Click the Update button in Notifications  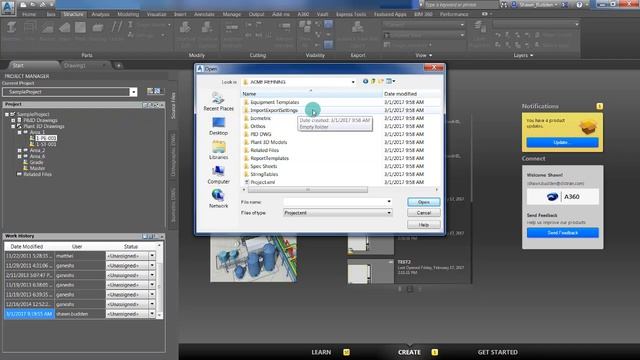click(562, 142)
